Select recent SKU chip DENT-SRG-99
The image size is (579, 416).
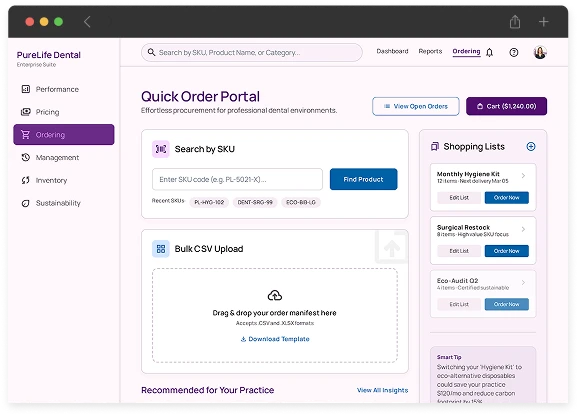coord(255,202)
